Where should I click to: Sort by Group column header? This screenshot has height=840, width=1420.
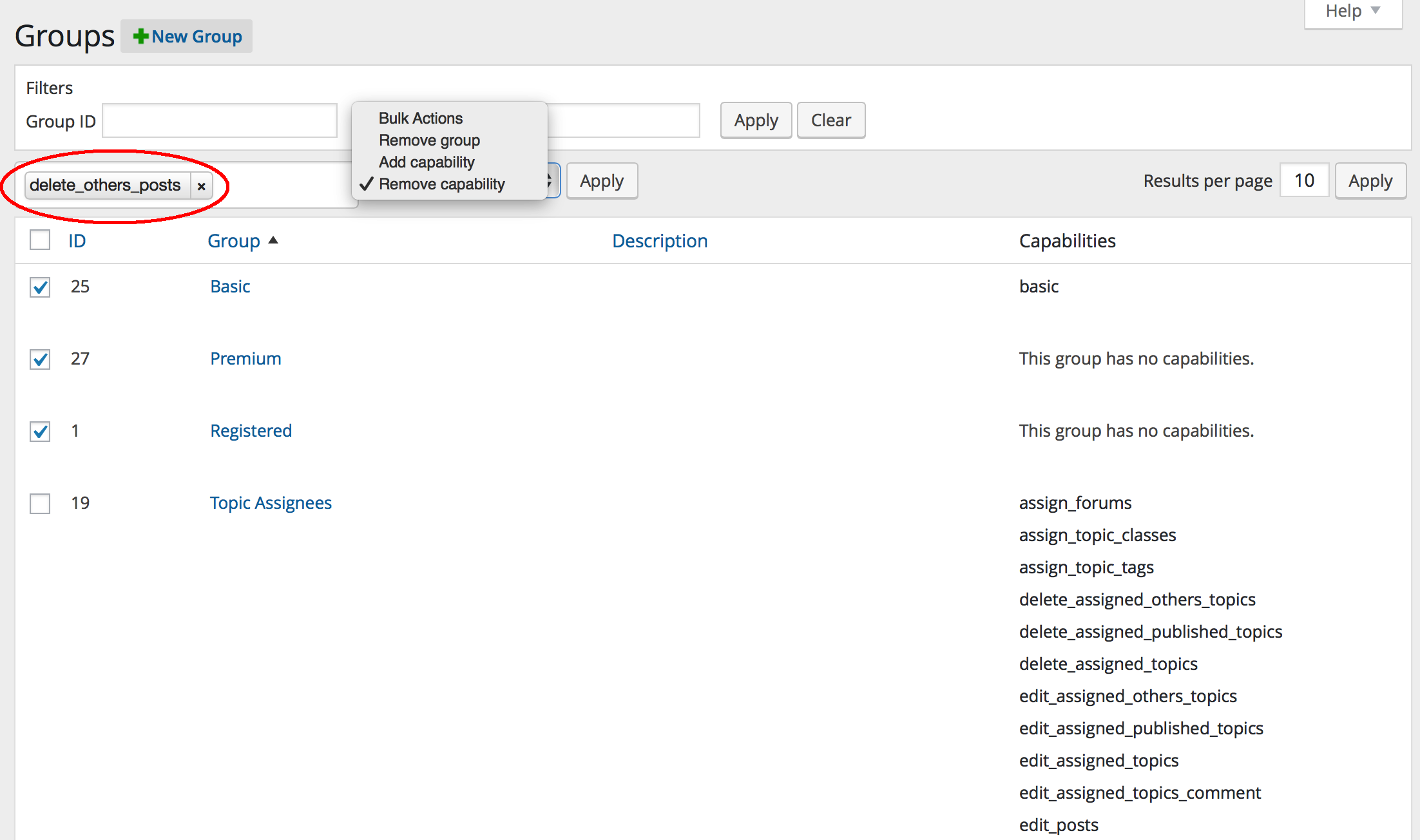click(234, 241)
